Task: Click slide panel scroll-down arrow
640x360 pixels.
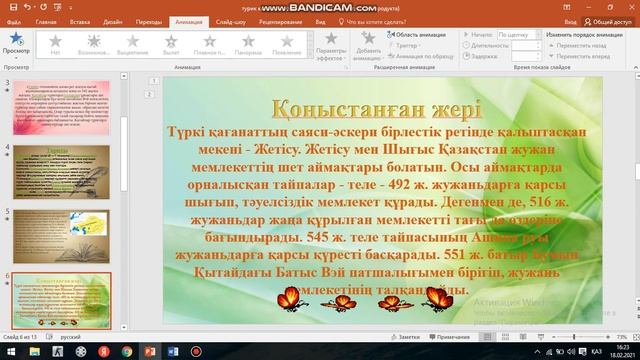Action: click(x=124, y=327)
